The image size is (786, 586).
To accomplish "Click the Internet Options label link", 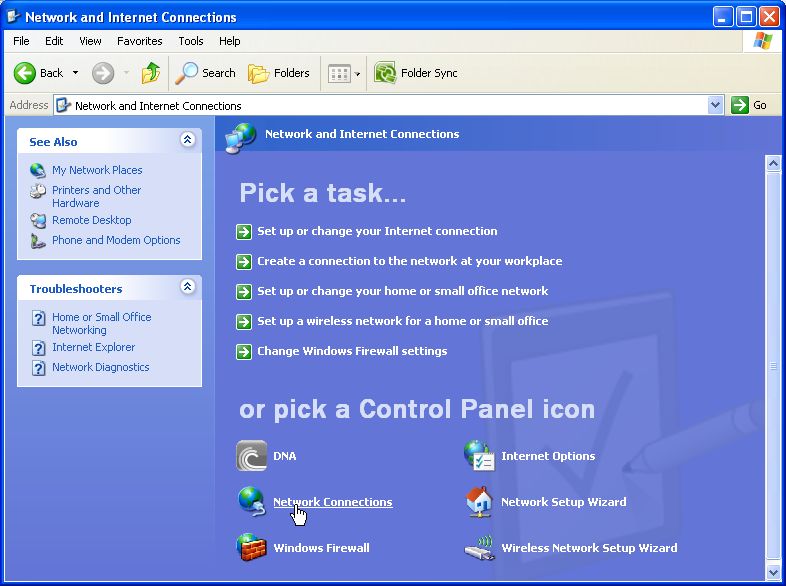I will coord(548,456).
